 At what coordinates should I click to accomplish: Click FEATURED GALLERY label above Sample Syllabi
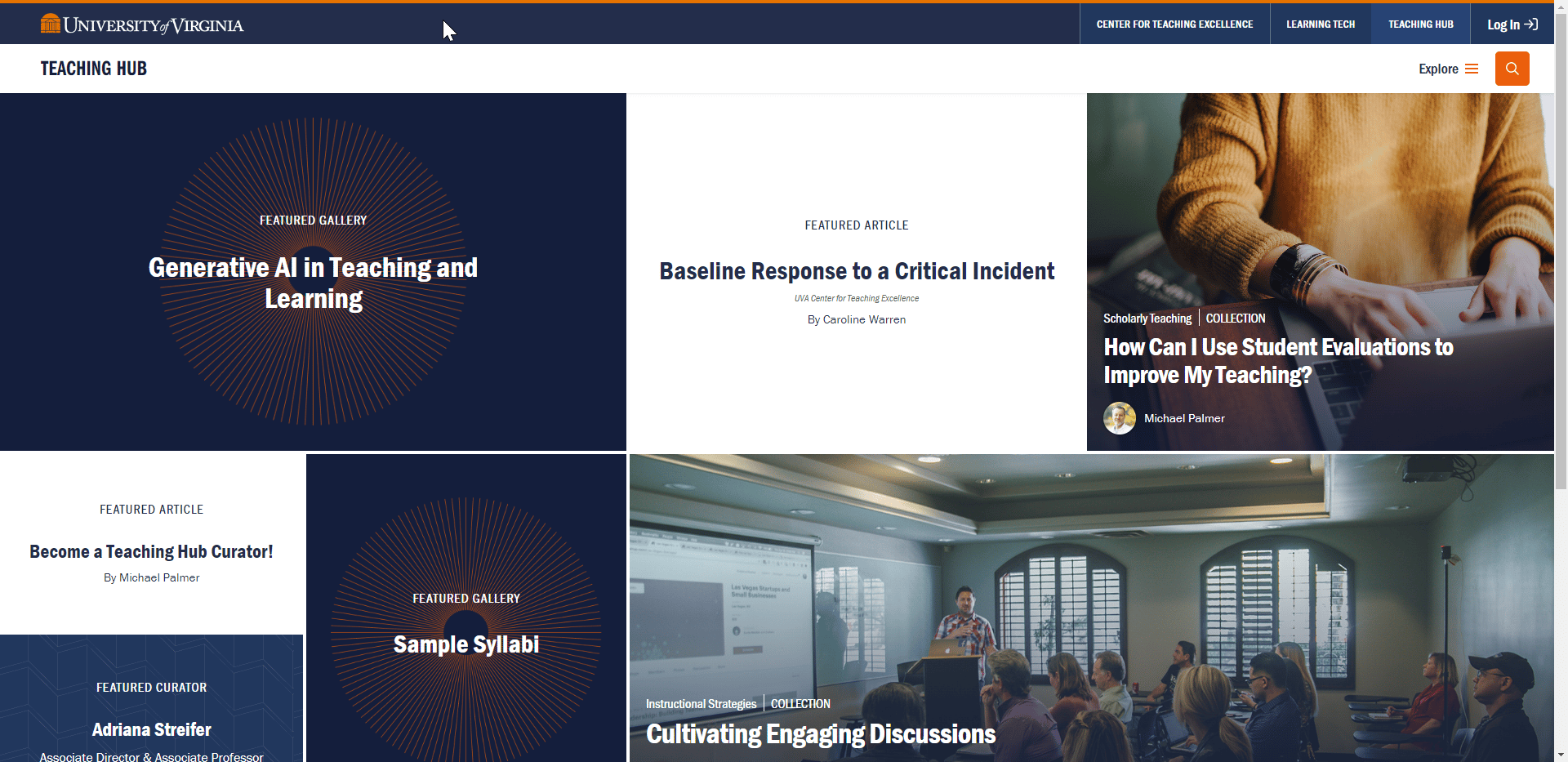click(x=466, y=599)
